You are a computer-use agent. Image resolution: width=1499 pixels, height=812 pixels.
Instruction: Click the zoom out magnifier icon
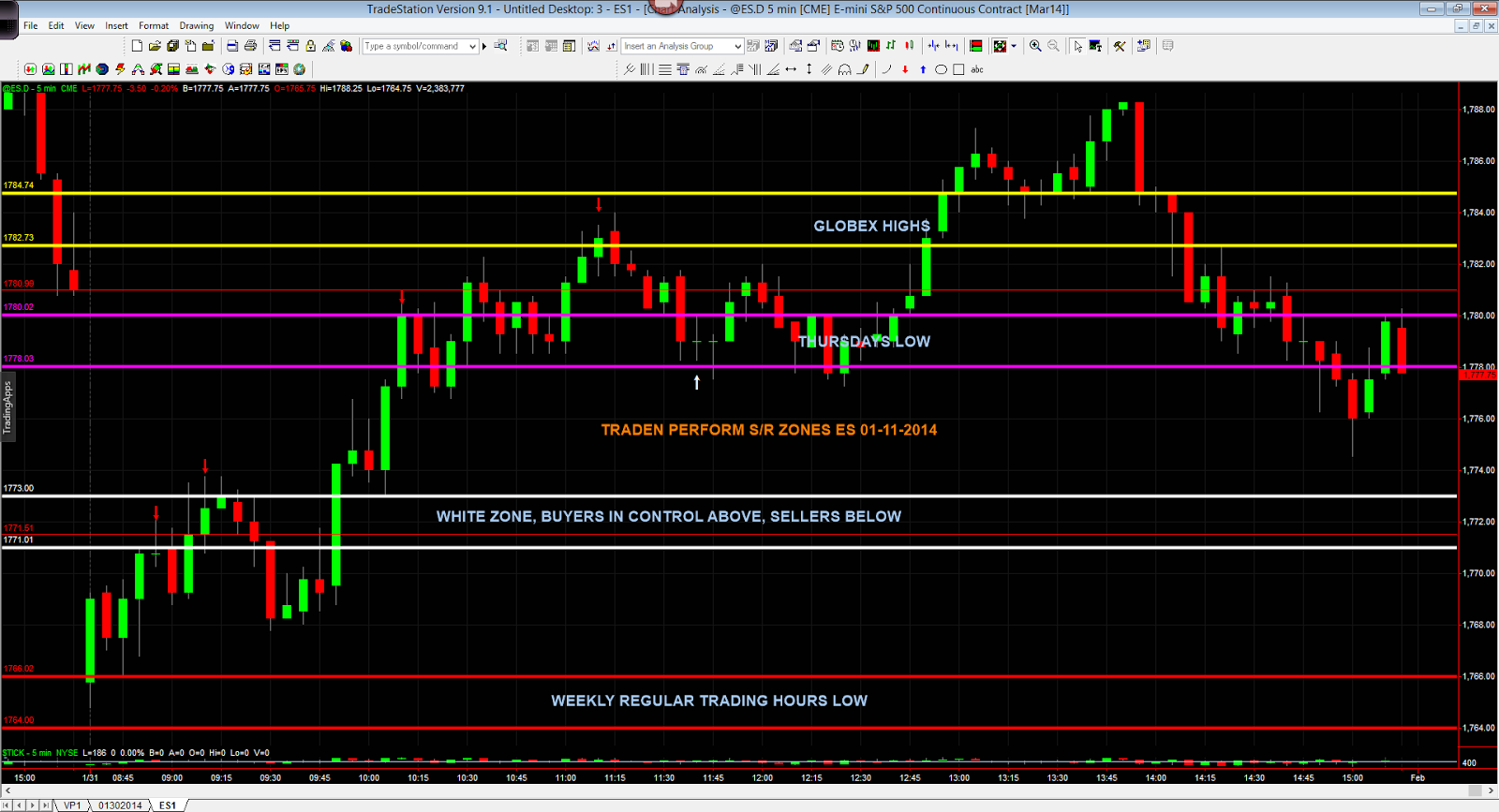point(1053,46)
